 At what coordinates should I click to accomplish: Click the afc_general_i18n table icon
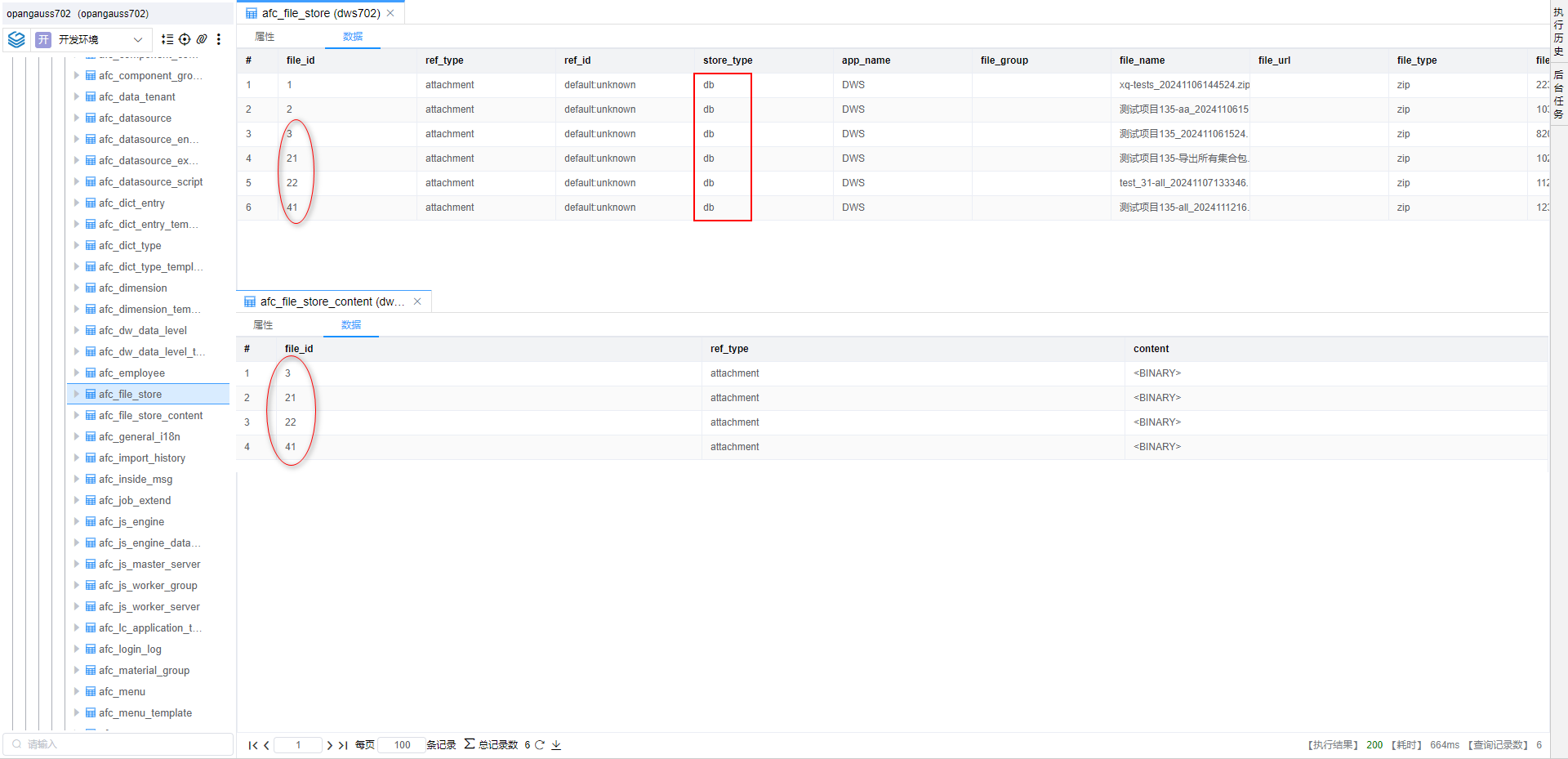click(x=91, y=436)
